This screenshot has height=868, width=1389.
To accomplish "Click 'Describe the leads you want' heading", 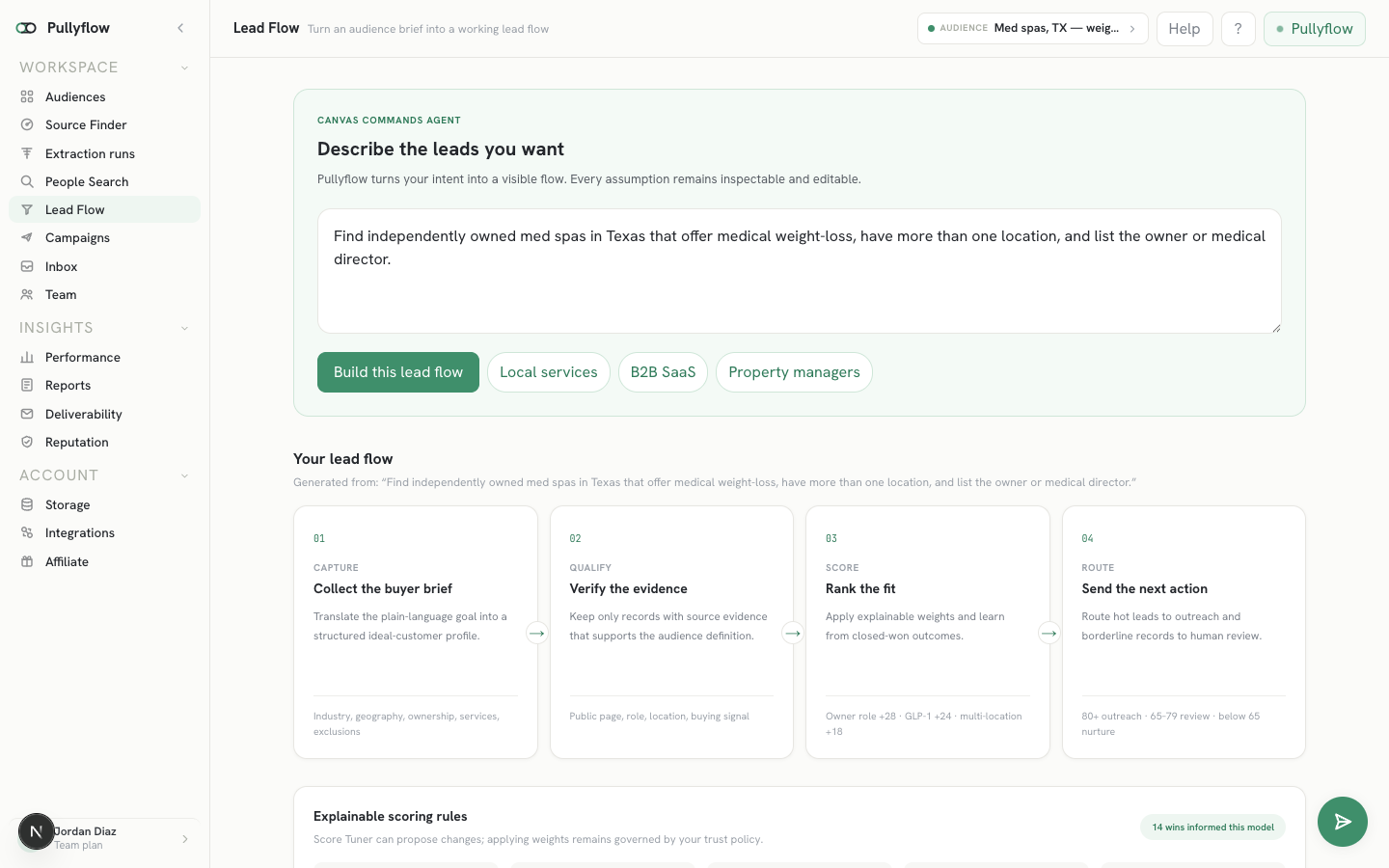I will (441, 149).
